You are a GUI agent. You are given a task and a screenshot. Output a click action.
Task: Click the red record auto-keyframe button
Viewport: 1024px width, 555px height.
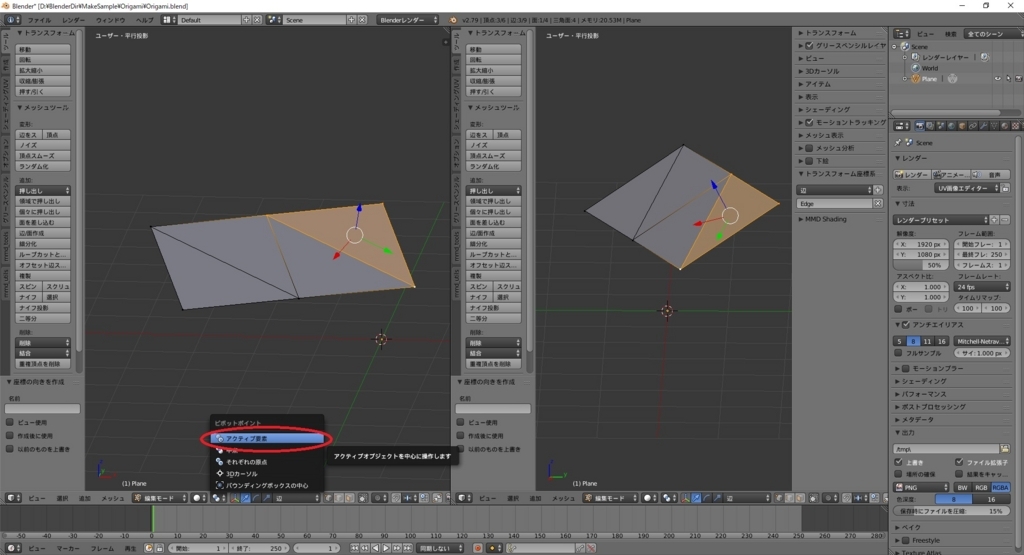478,548
